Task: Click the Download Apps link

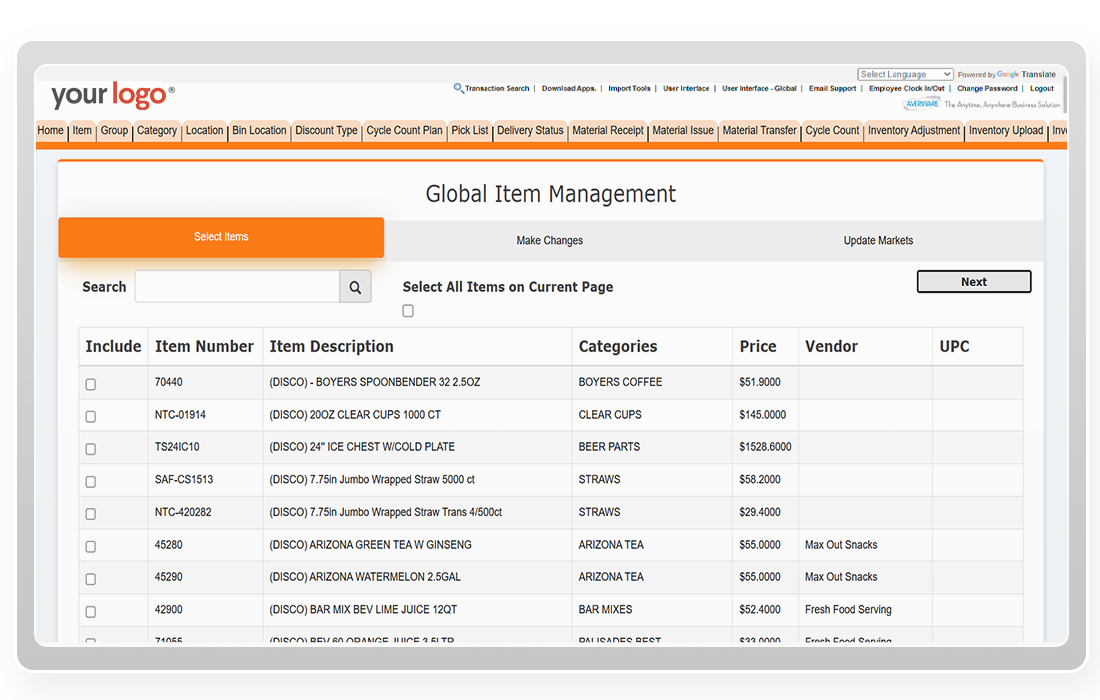Action: [x=569, y=88]
